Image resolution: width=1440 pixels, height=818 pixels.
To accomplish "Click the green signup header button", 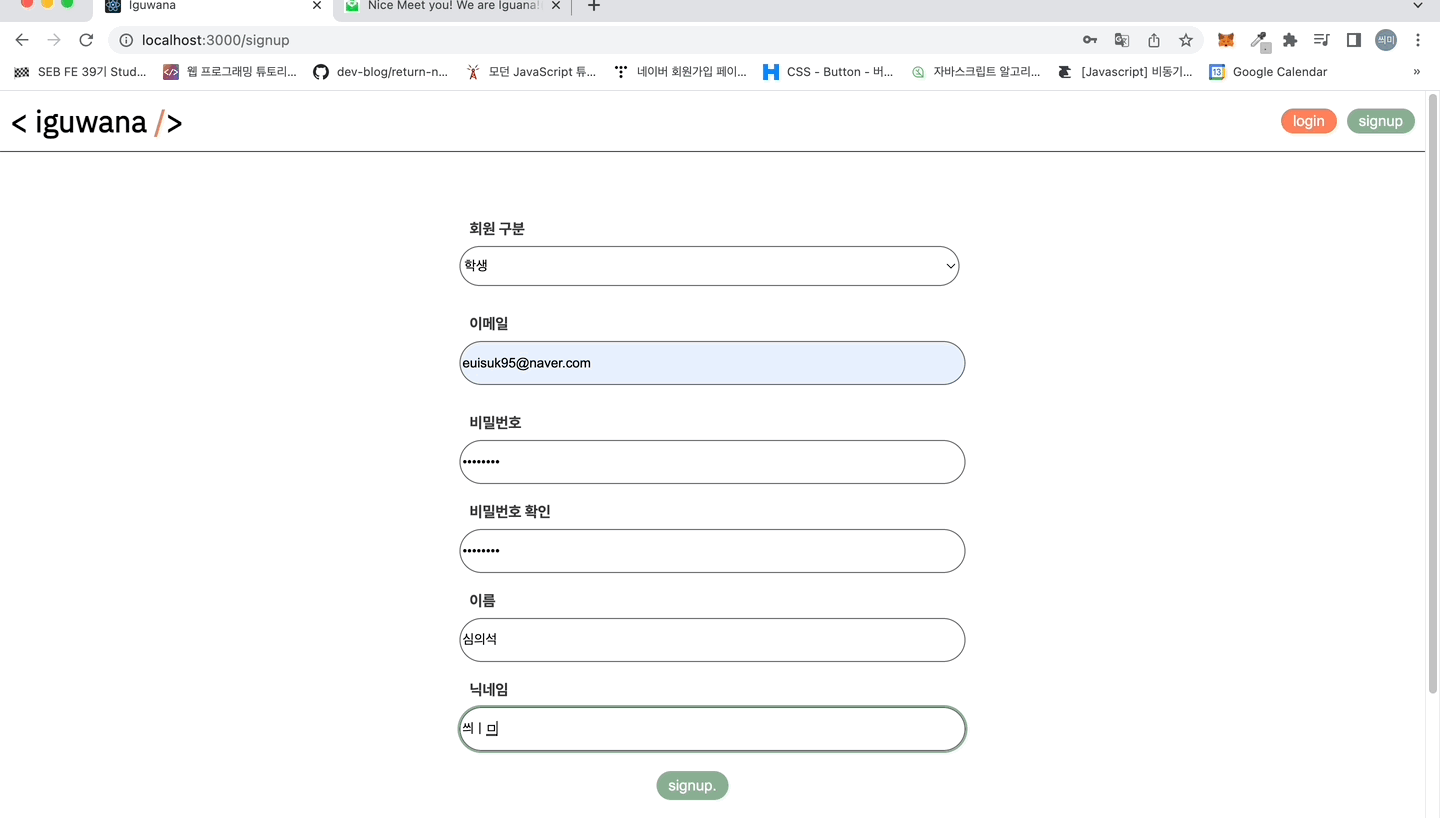I will coord(1380,121).
